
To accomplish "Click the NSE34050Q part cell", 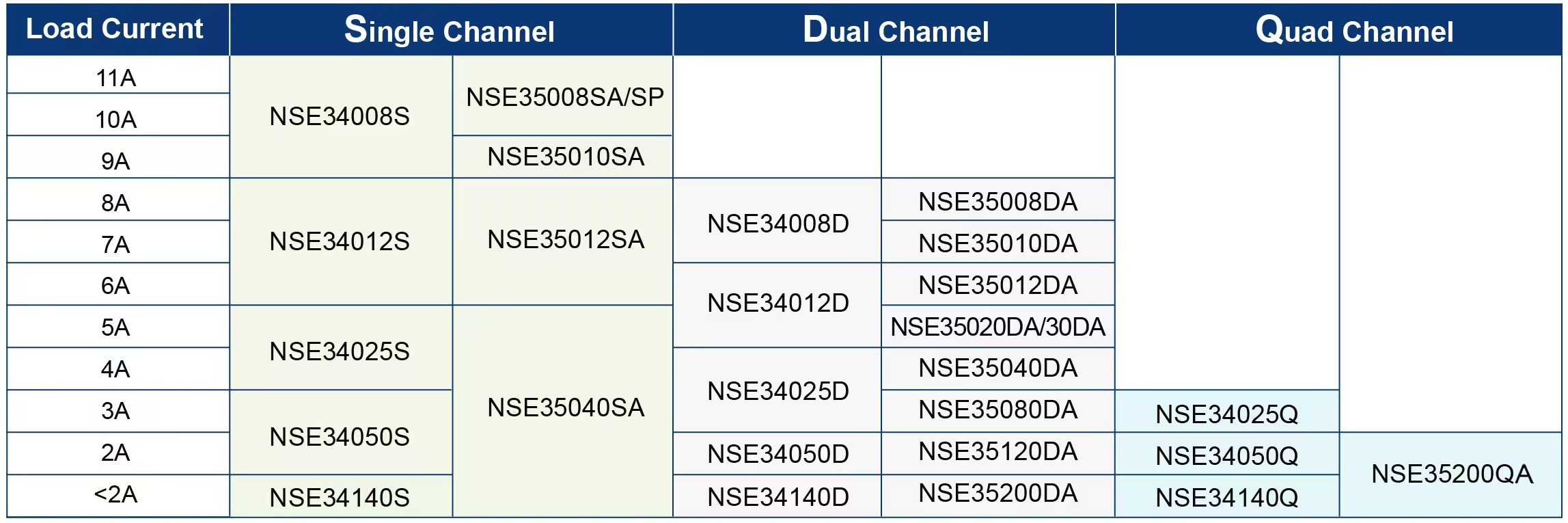I will click(1226, 456).
